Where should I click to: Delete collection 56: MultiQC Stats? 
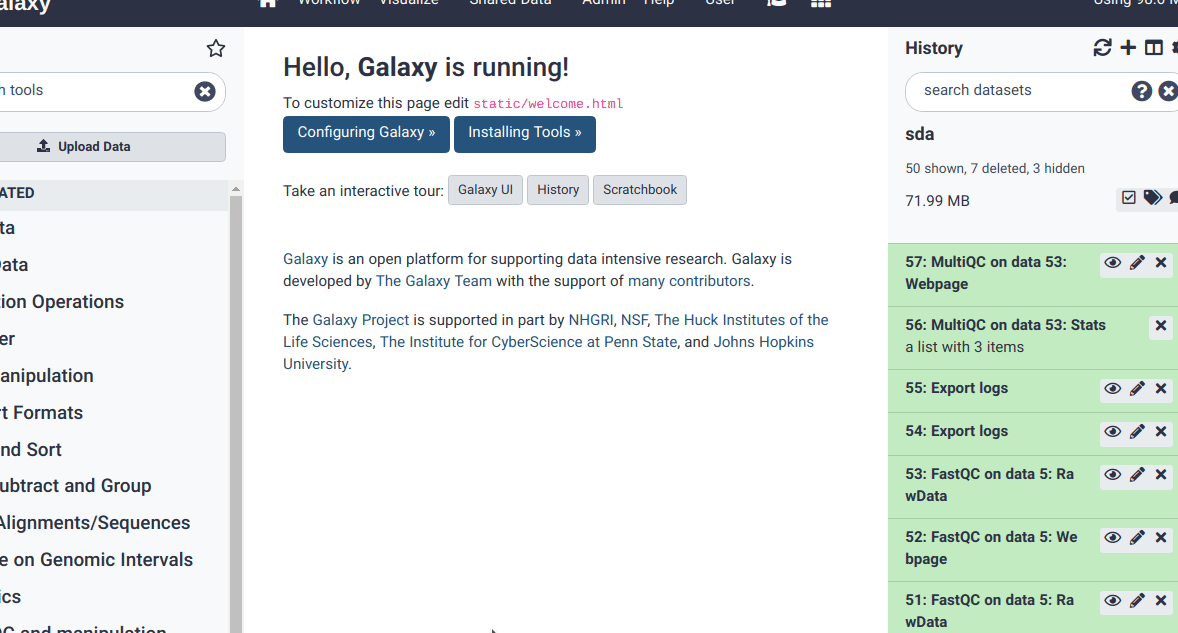(x=1161, y=326)
